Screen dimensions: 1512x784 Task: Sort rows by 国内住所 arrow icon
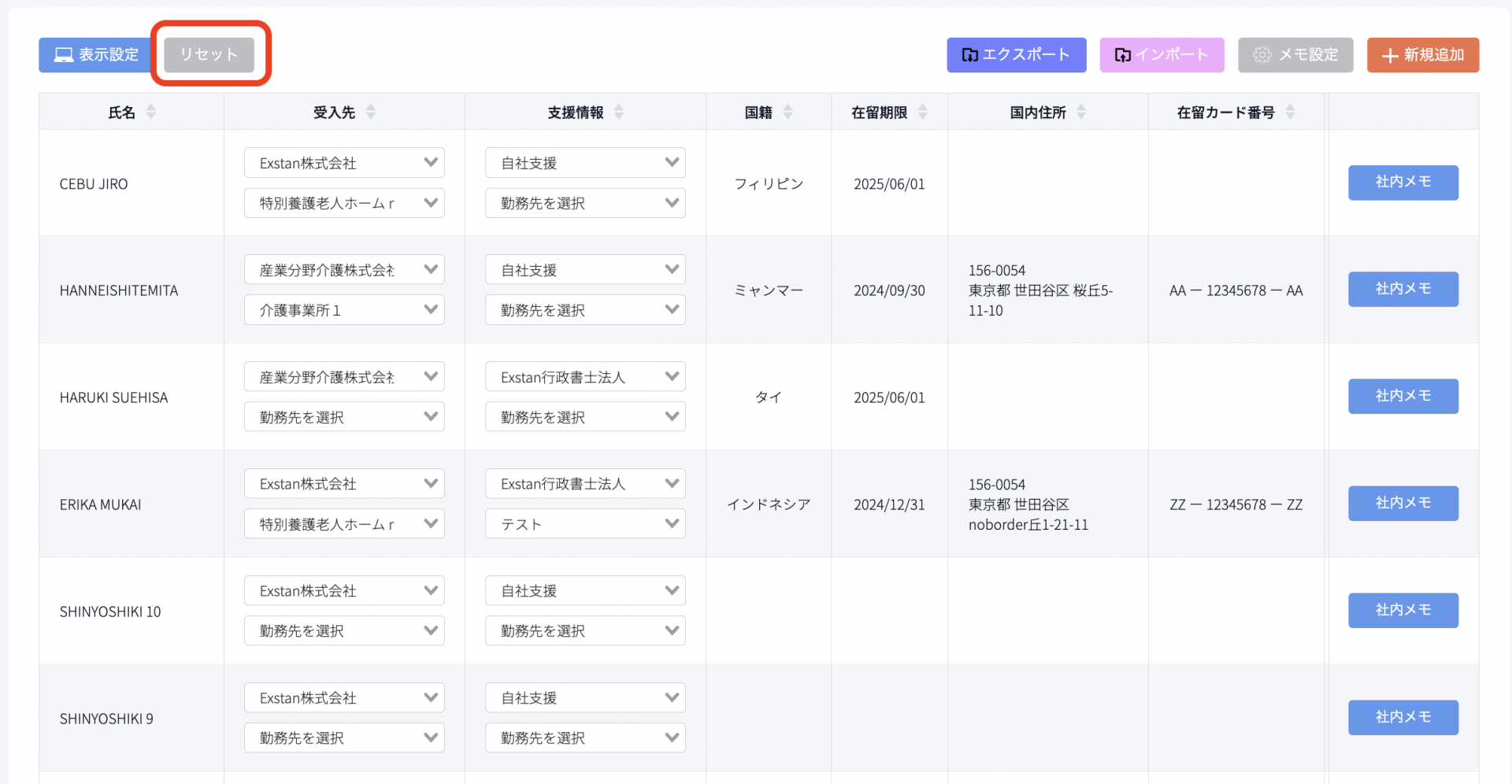click(x=1080, y=112)
